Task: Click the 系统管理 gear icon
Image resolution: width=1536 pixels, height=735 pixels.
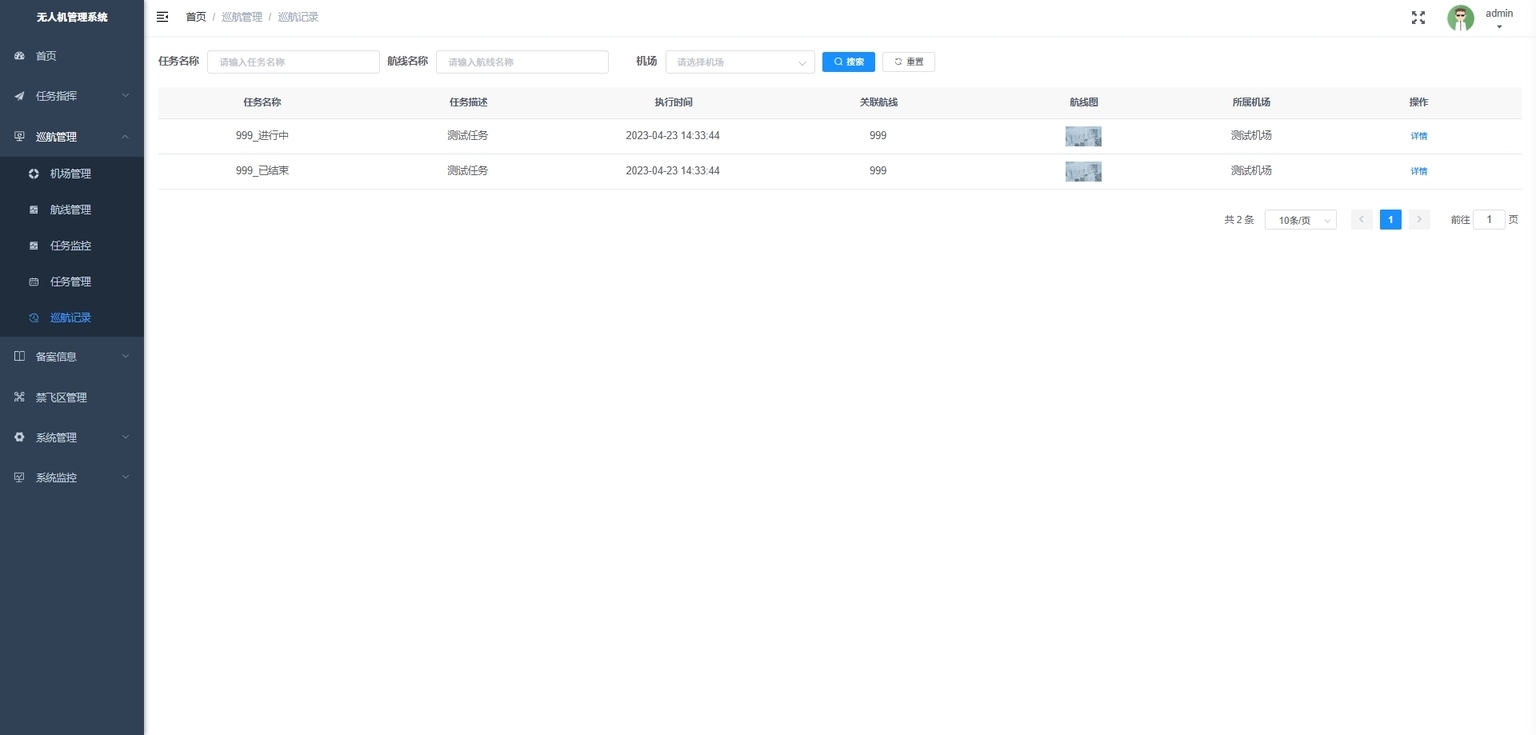Action: click(x=19, y=437)
